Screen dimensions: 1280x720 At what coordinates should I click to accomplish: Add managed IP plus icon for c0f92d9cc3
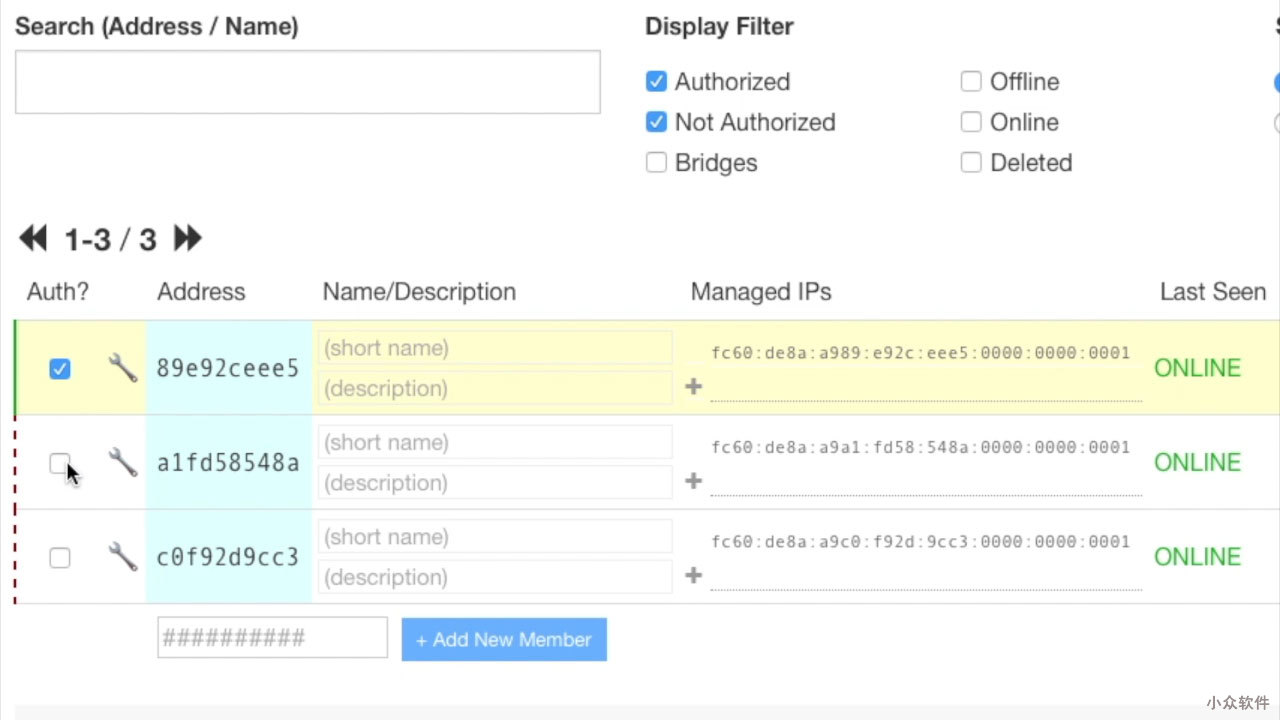point(693,575)
